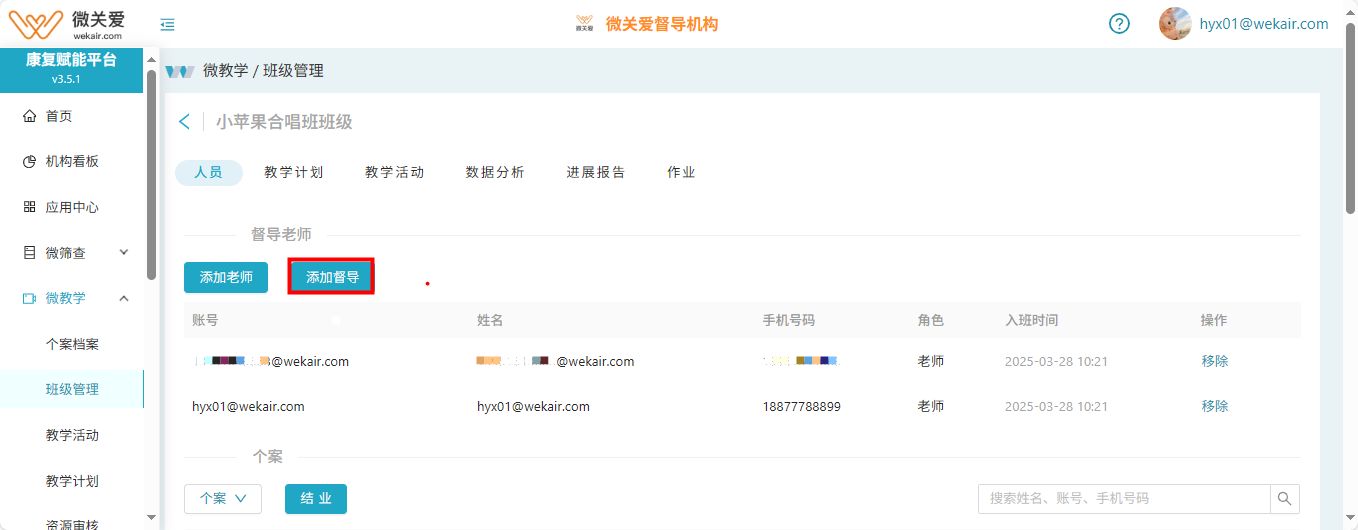The width and height of the screenshot is (1358, 530).
Task: Click the sidebar collapse menu icon
Action: pyautogui.click(x=168, y=25)
